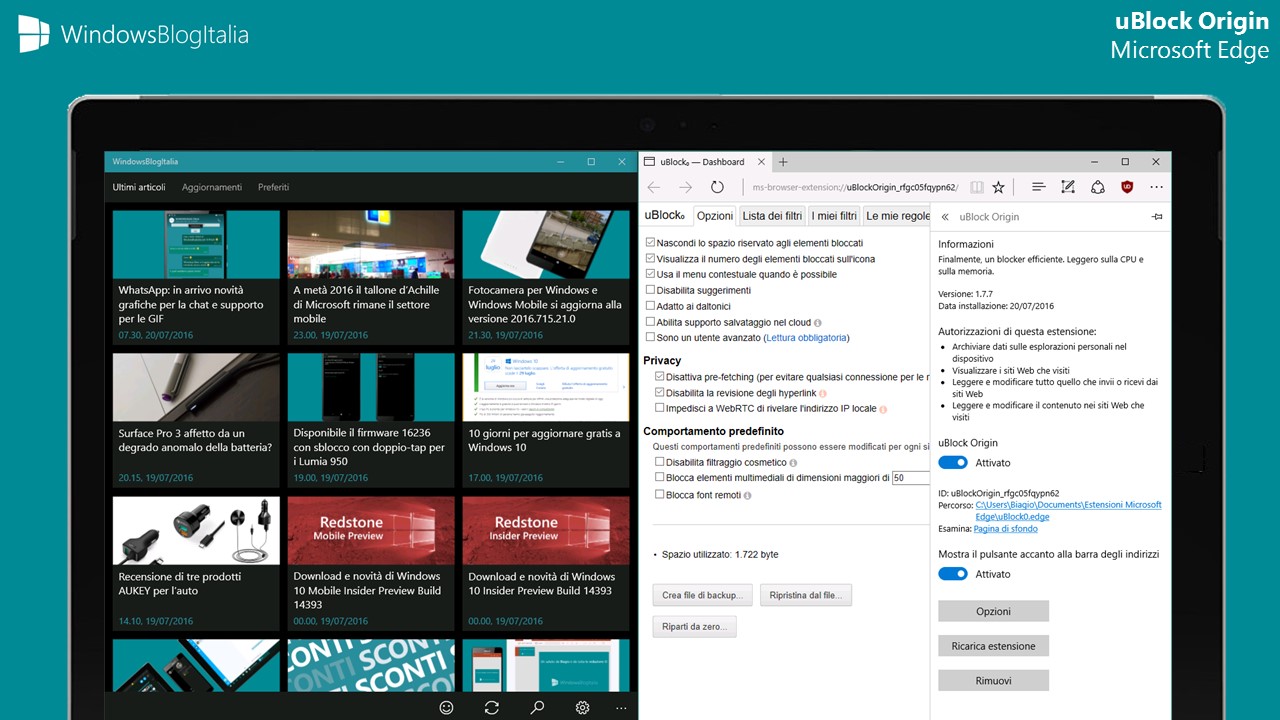Check Disabilita filtraggio cosmetico

(x=660, y=462)
